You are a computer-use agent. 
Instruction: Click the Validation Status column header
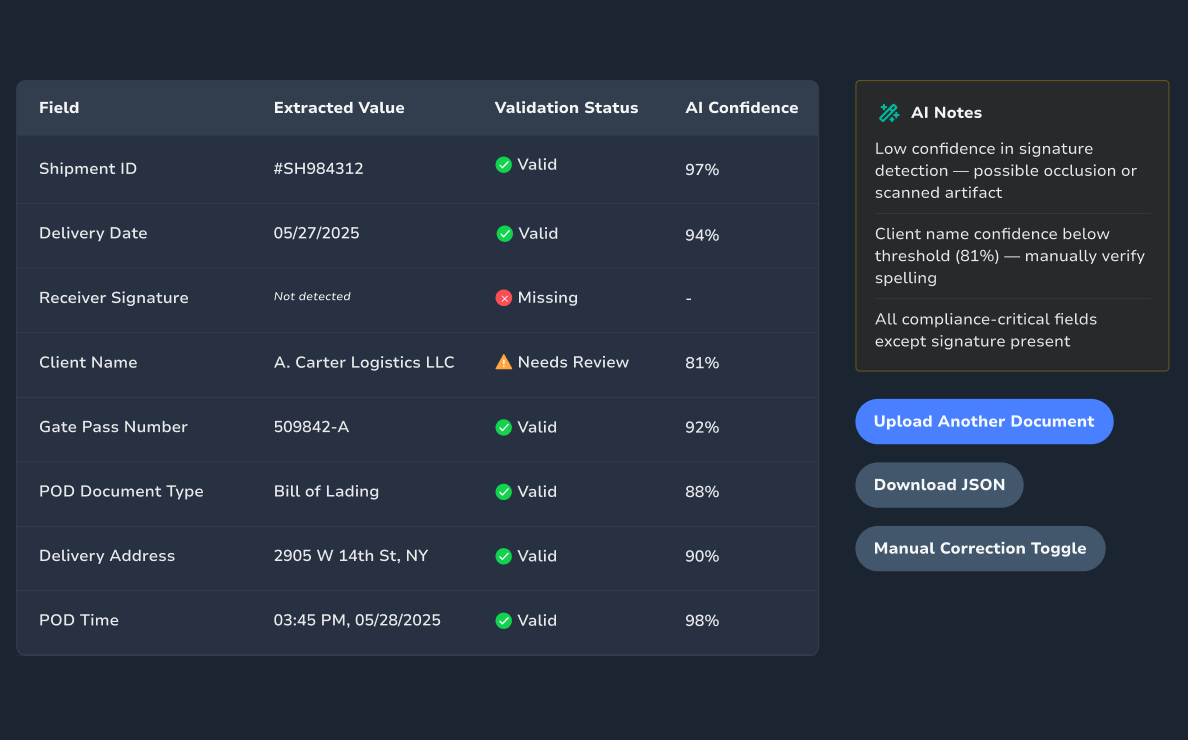tap(566, 108)
